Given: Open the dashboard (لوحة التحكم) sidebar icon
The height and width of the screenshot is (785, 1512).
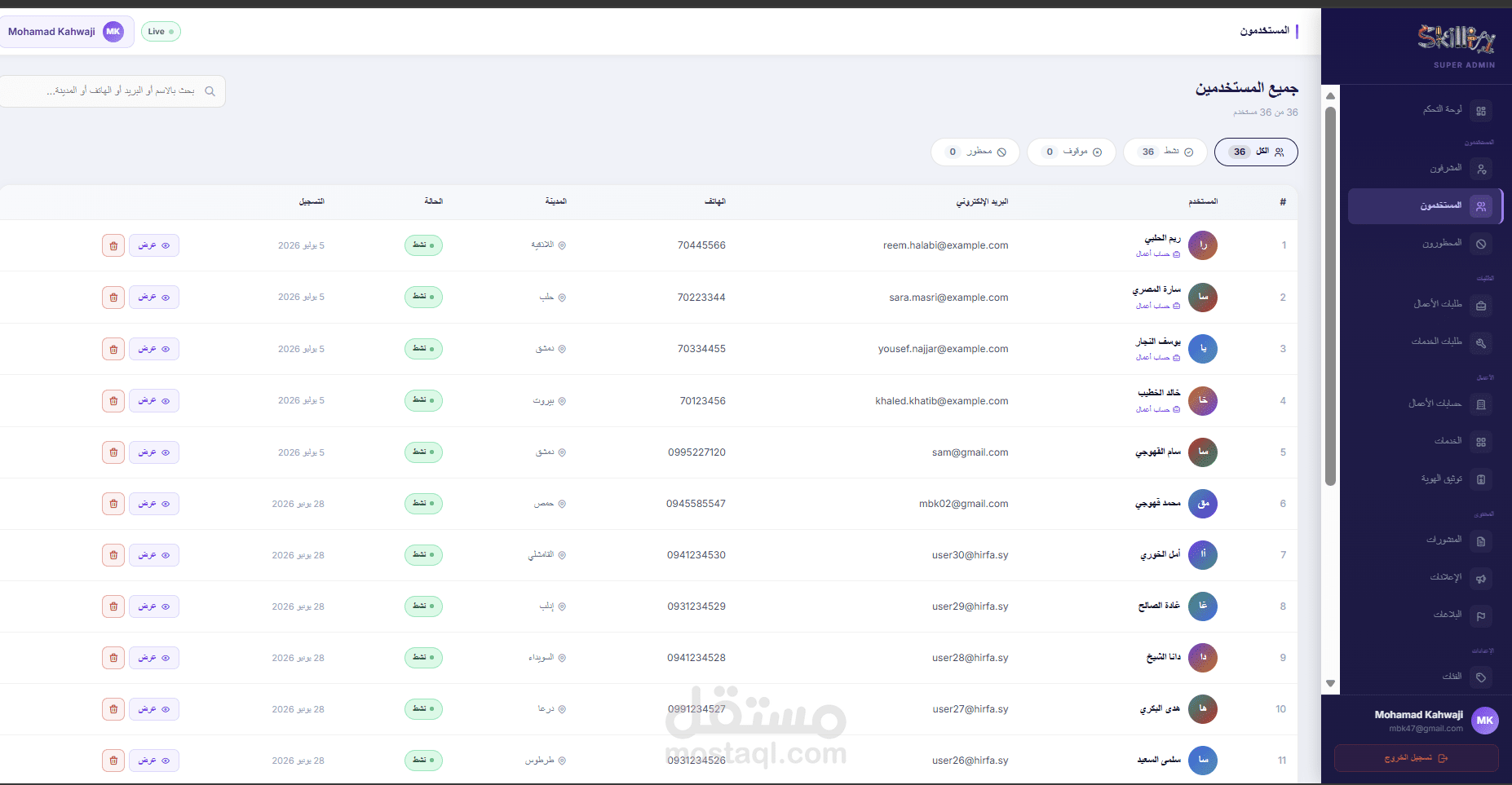Looking at the screenshot, I should point(1481,111).
